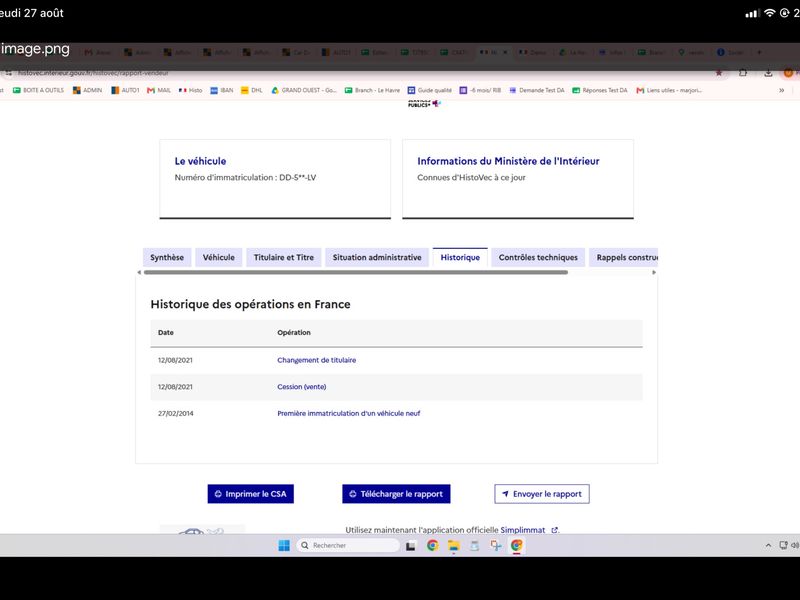
Task: Click the Cession (vente) operation
Action: (302, 387)
